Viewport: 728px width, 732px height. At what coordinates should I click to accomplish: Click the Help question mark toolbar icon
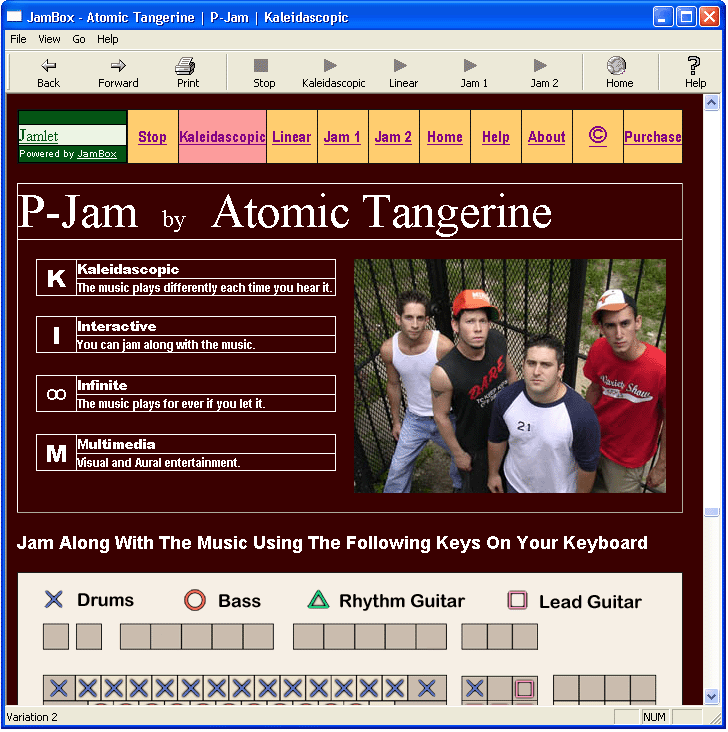(694, 65)
